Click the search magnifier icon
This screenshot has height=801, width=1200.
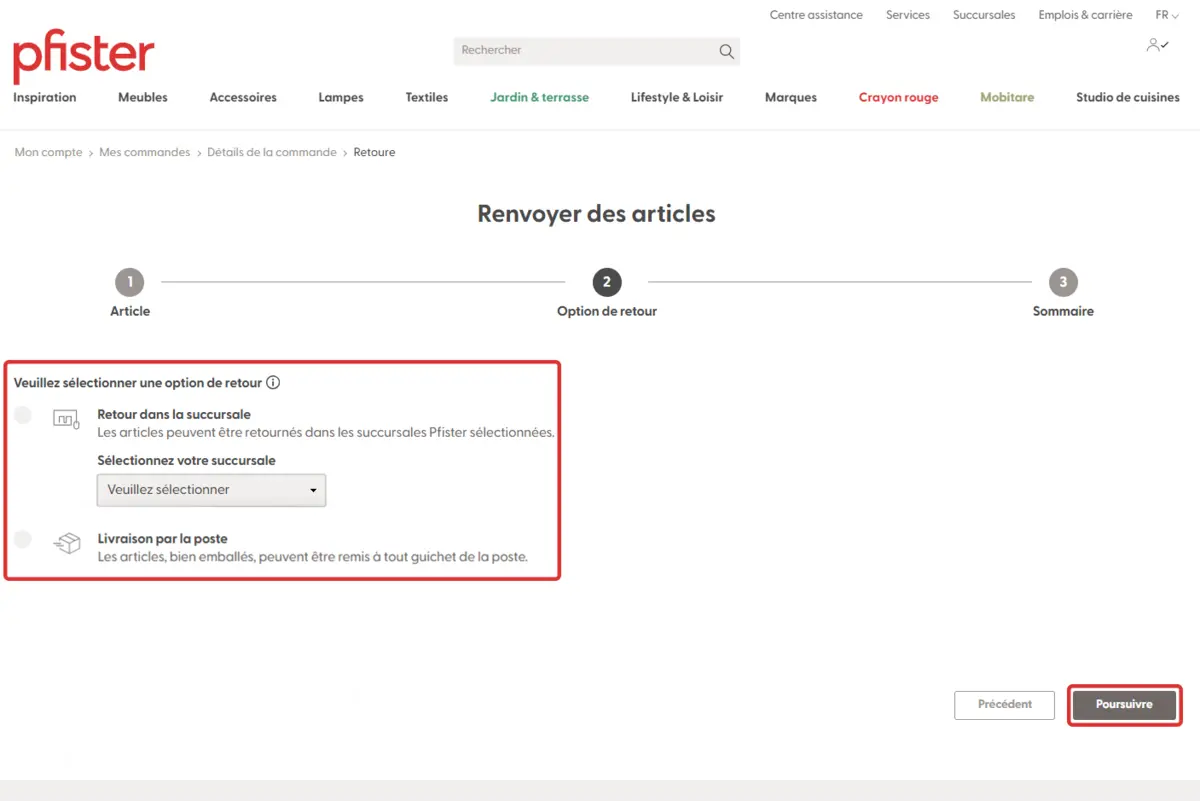(x=726, y=51)
